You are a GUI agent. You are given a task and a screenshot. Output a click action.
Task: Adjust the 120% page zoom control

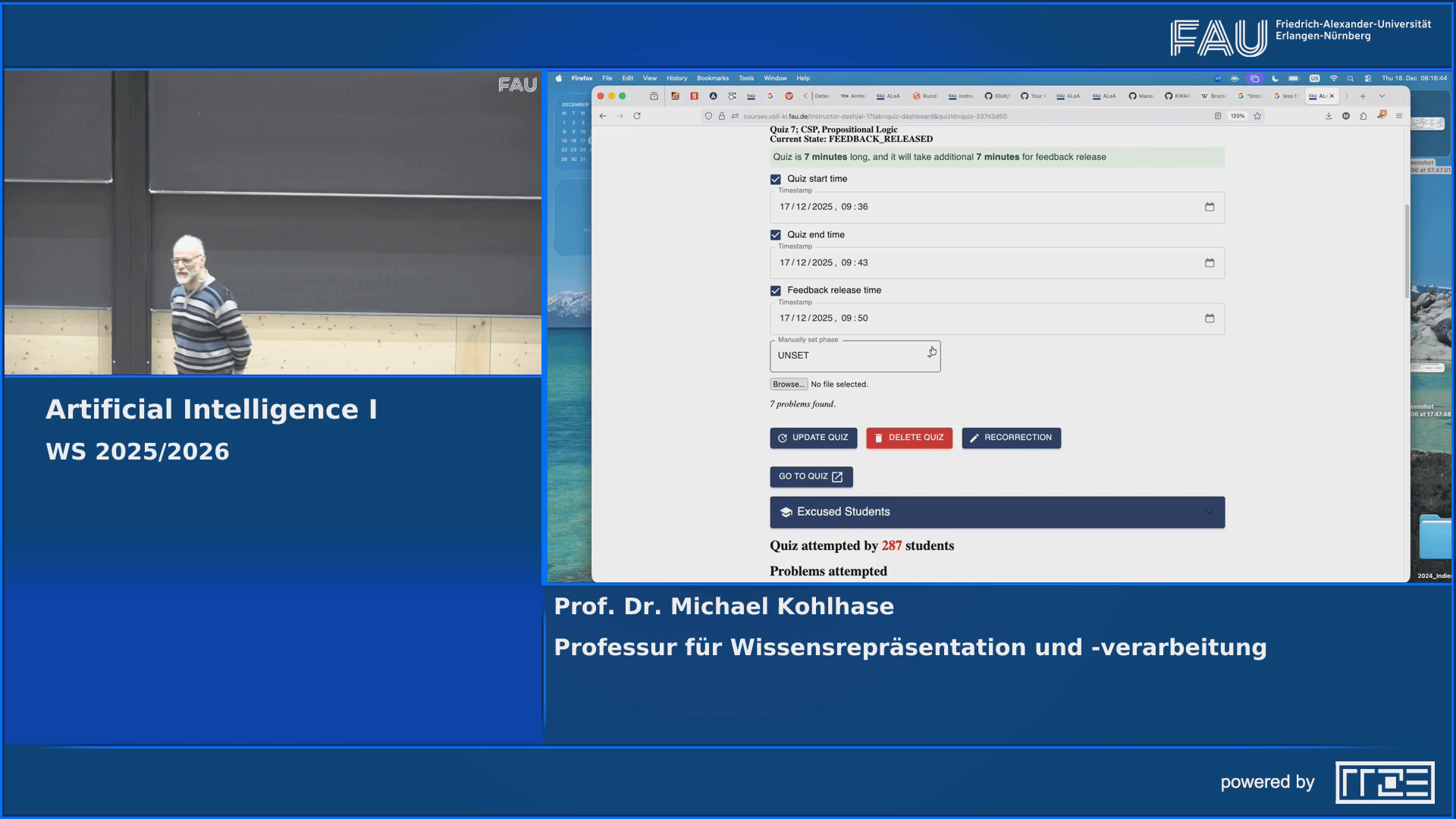tap(1237, 115)
